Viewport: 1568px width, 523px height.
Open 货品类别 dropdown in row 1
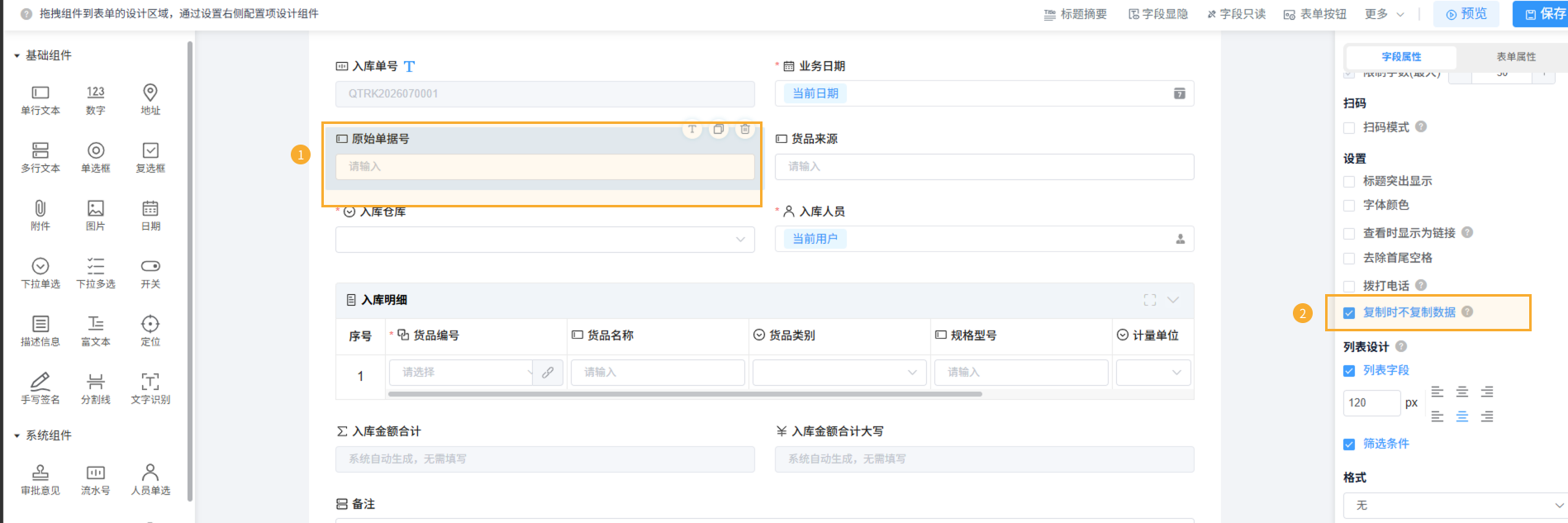point(839,373)
